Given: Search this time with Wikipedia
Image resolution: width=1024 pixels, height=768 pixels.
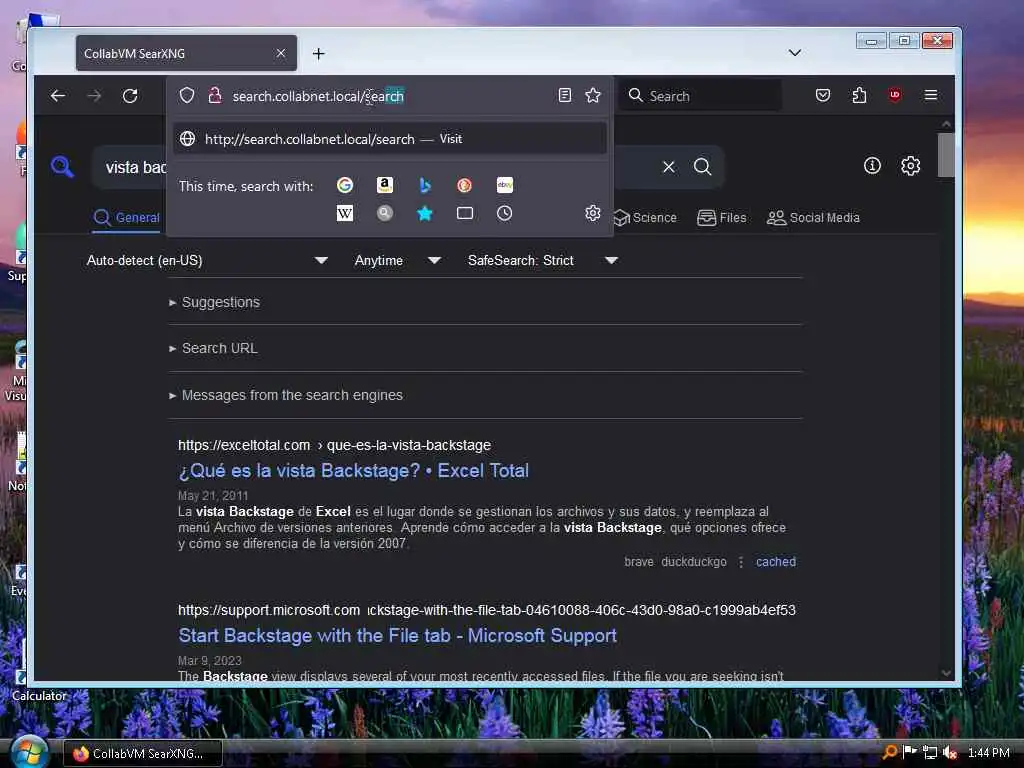Looking at the screenshot, I should click(345, 214).
